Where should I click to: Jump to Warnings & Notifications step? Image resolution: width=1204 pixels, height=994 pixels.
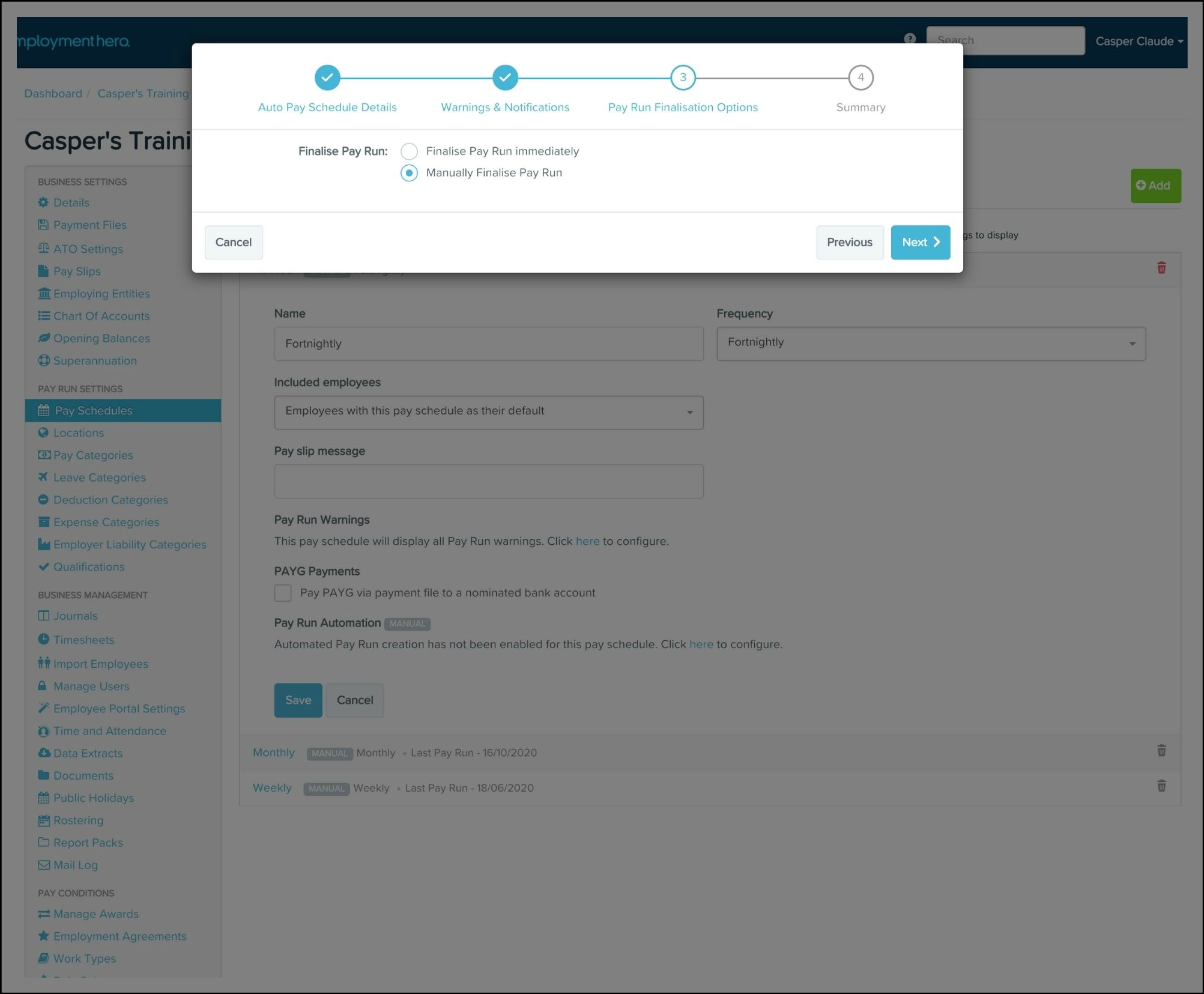coord(505,78)
